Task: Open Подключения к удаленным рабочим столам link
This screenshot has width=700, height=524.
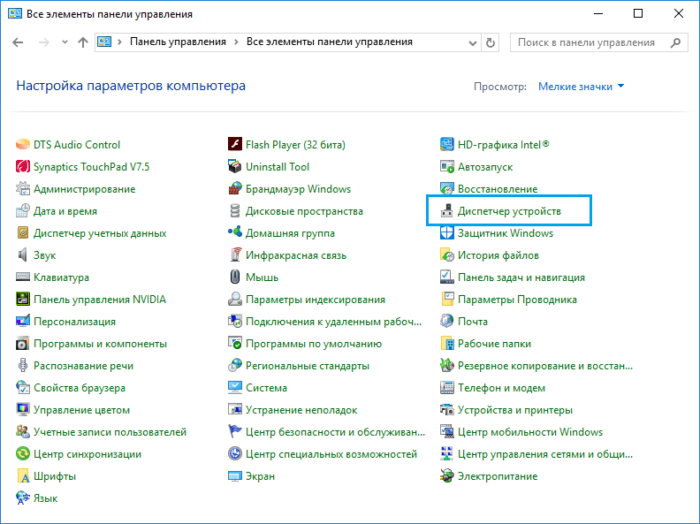Action: pyautogui.click(x=333, y=321)
